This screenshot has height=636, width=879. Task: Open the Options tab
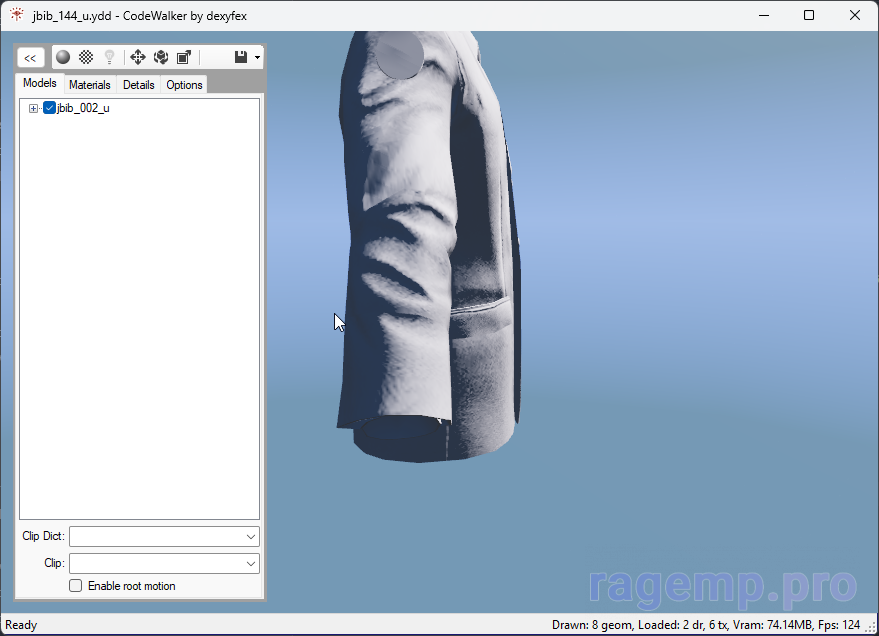[184, 85]
